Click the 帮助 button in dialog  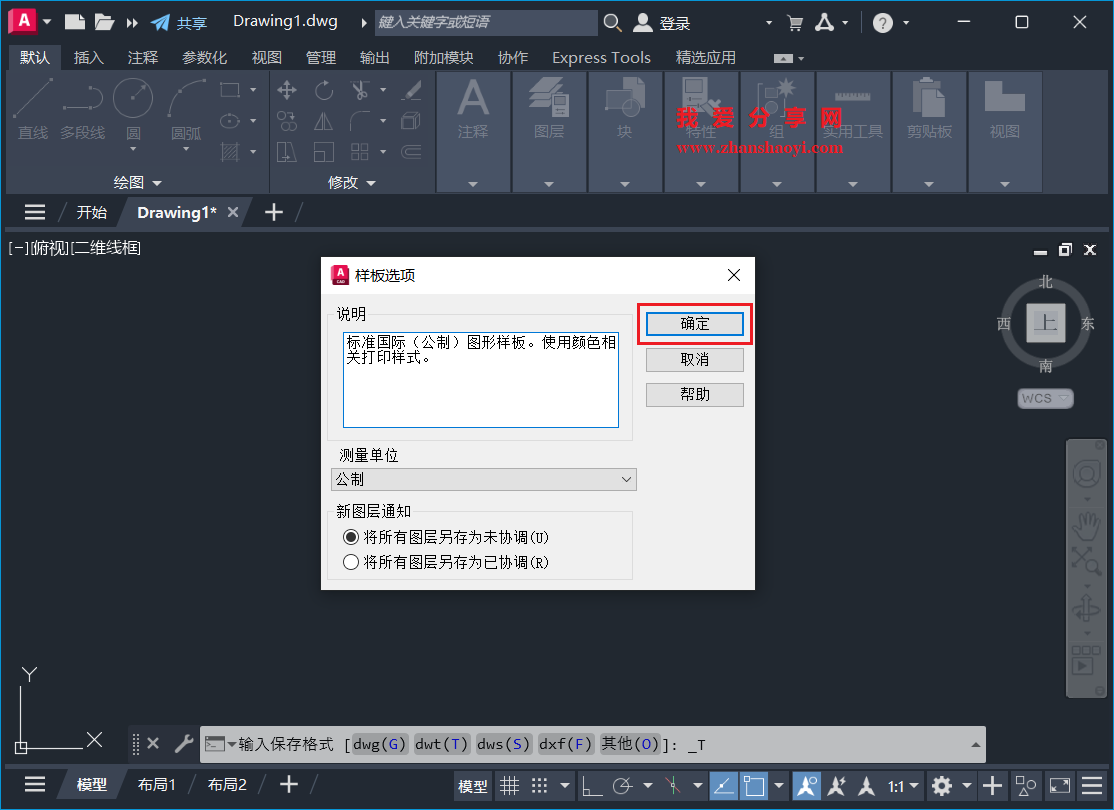click(695, 394)
